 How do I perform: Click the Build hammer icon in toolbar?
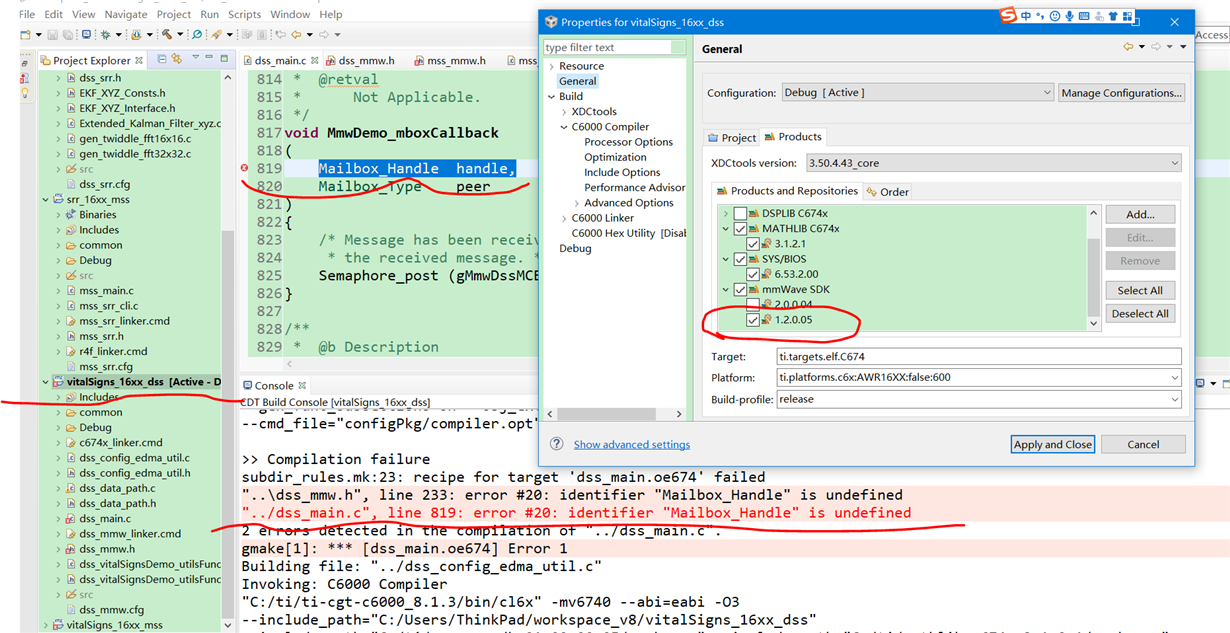click(x=167, y=34)
